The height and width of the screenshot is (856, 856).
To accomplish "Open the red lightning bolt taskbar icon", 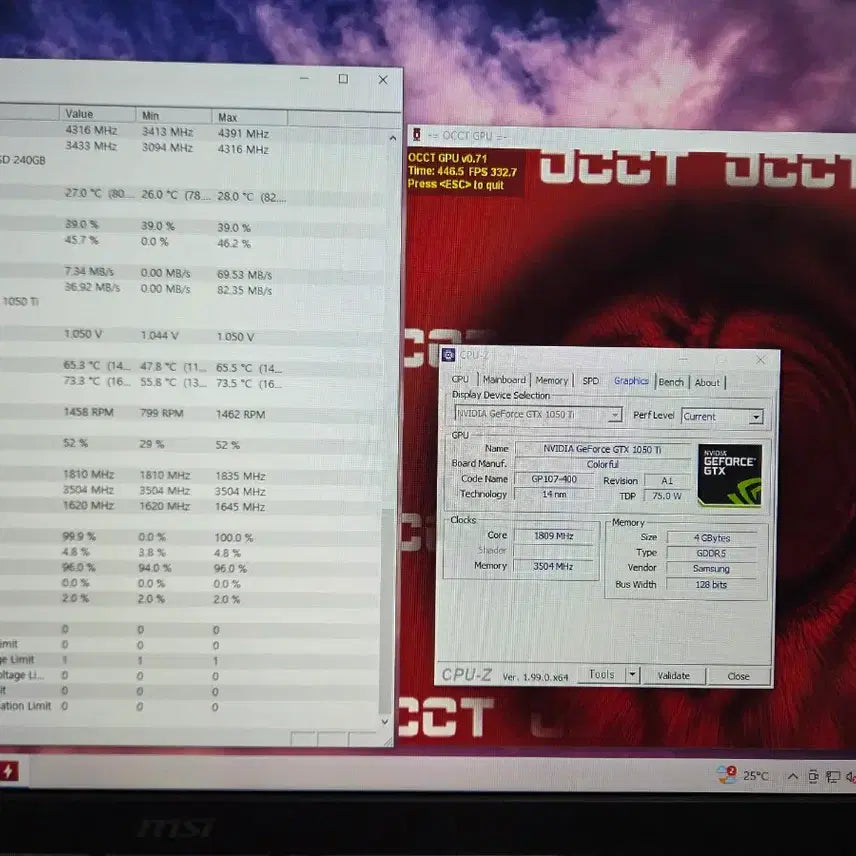I will [x=9, y=771].
